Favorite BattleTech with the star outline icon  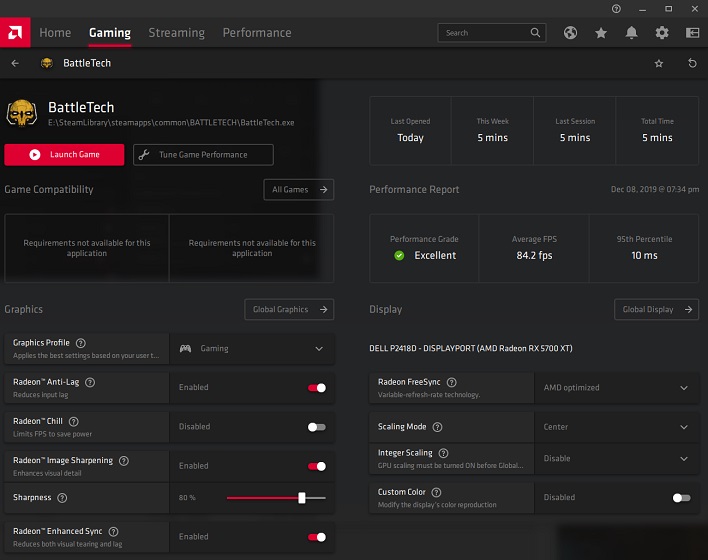click(659, 63)
